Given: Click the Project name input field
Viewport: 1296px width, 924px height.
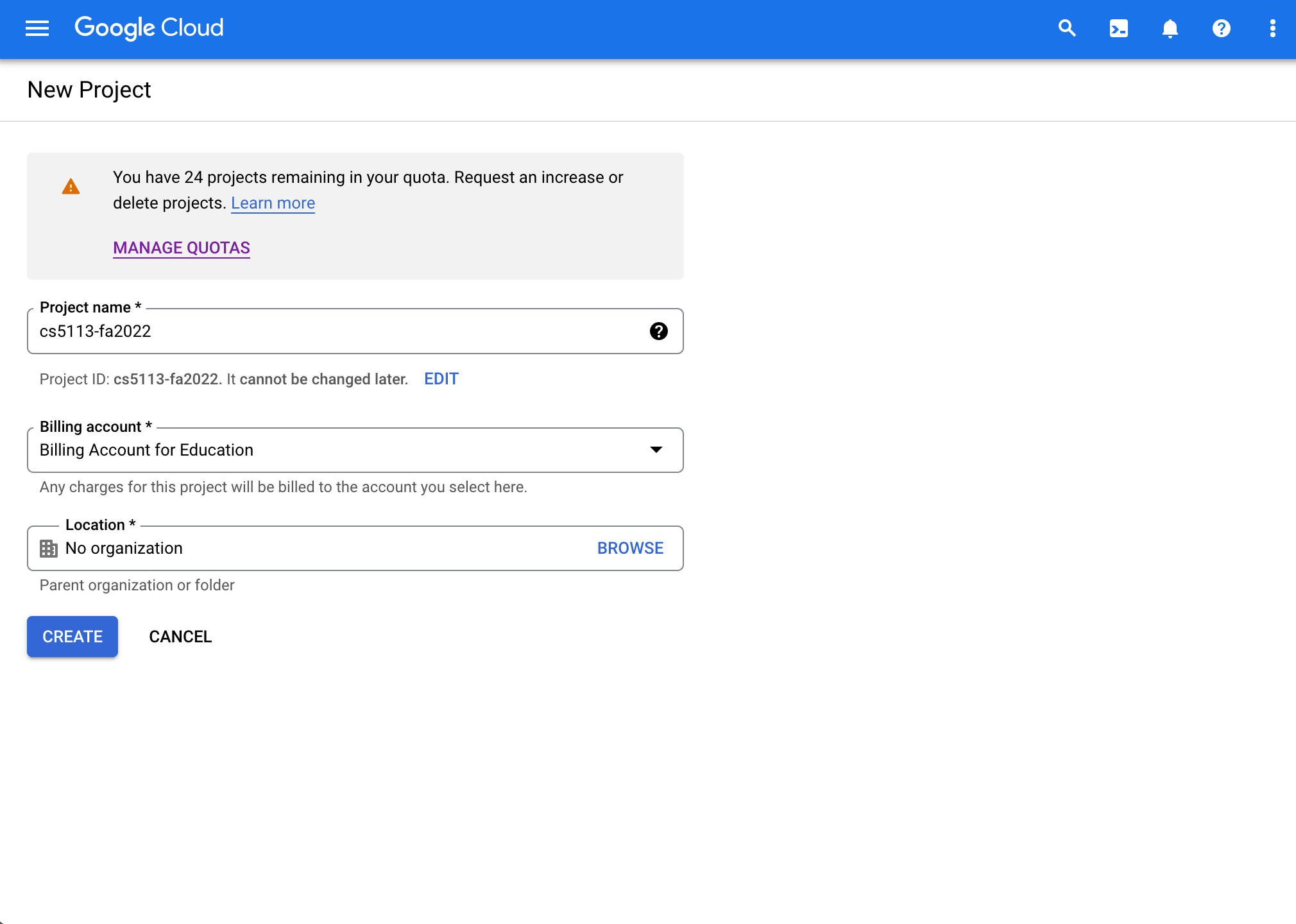Looking at the screenshot, I should click(355, 331).
